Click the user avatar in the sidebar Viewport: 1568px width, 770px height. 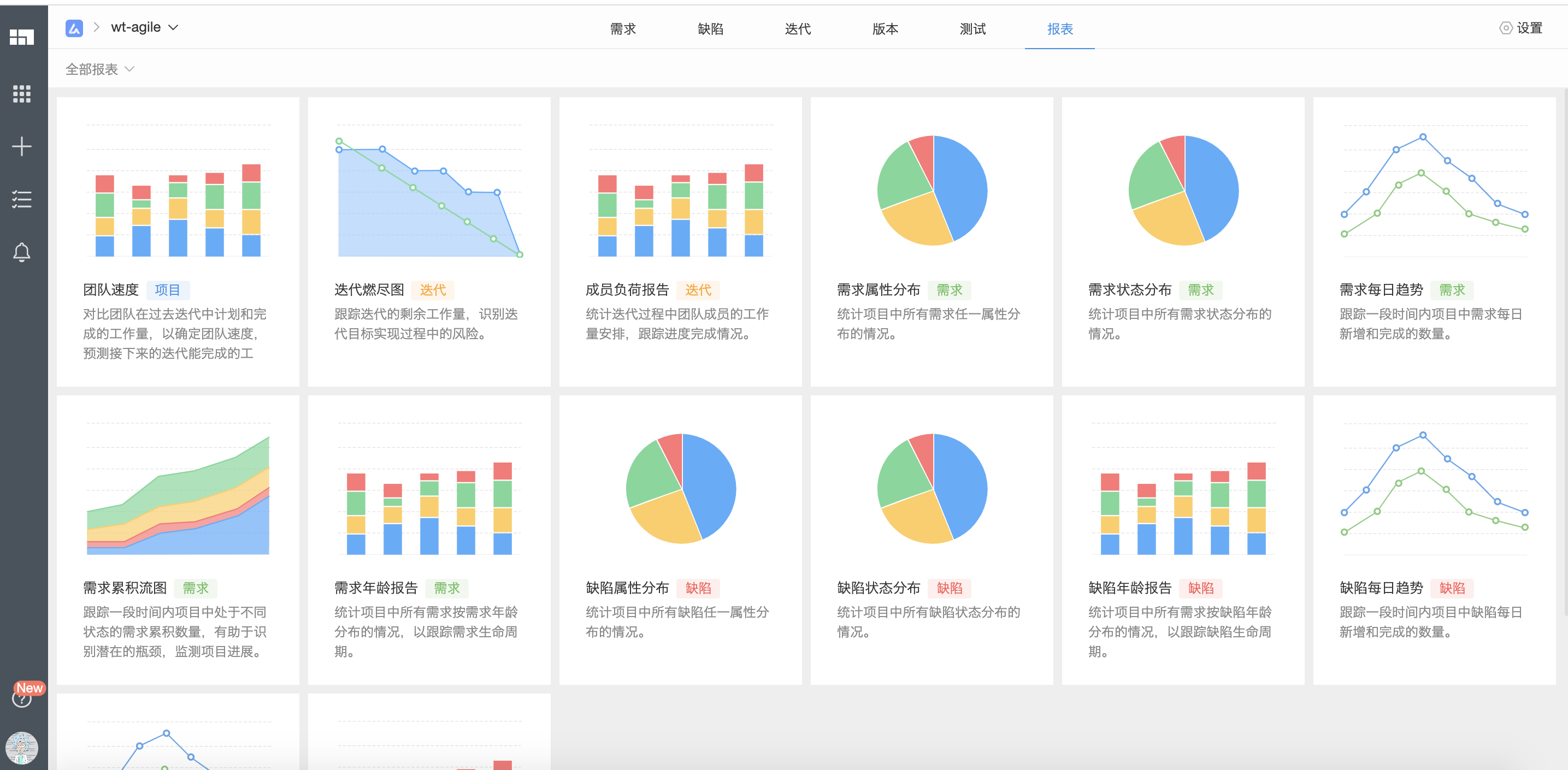tap(22, 748)
